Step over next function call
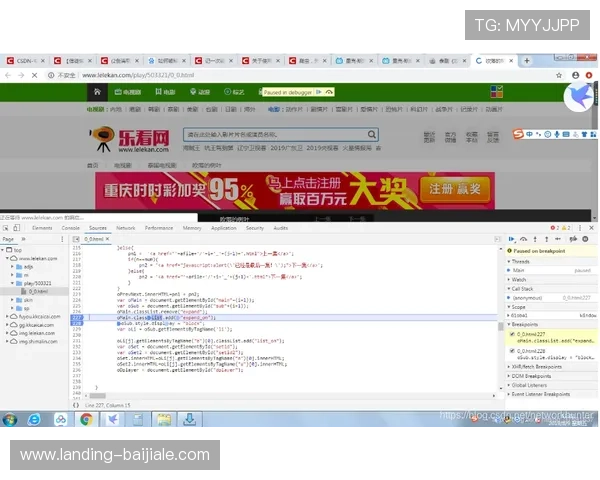The height and width of the screenshot is (480, 600). click(523, 239)
